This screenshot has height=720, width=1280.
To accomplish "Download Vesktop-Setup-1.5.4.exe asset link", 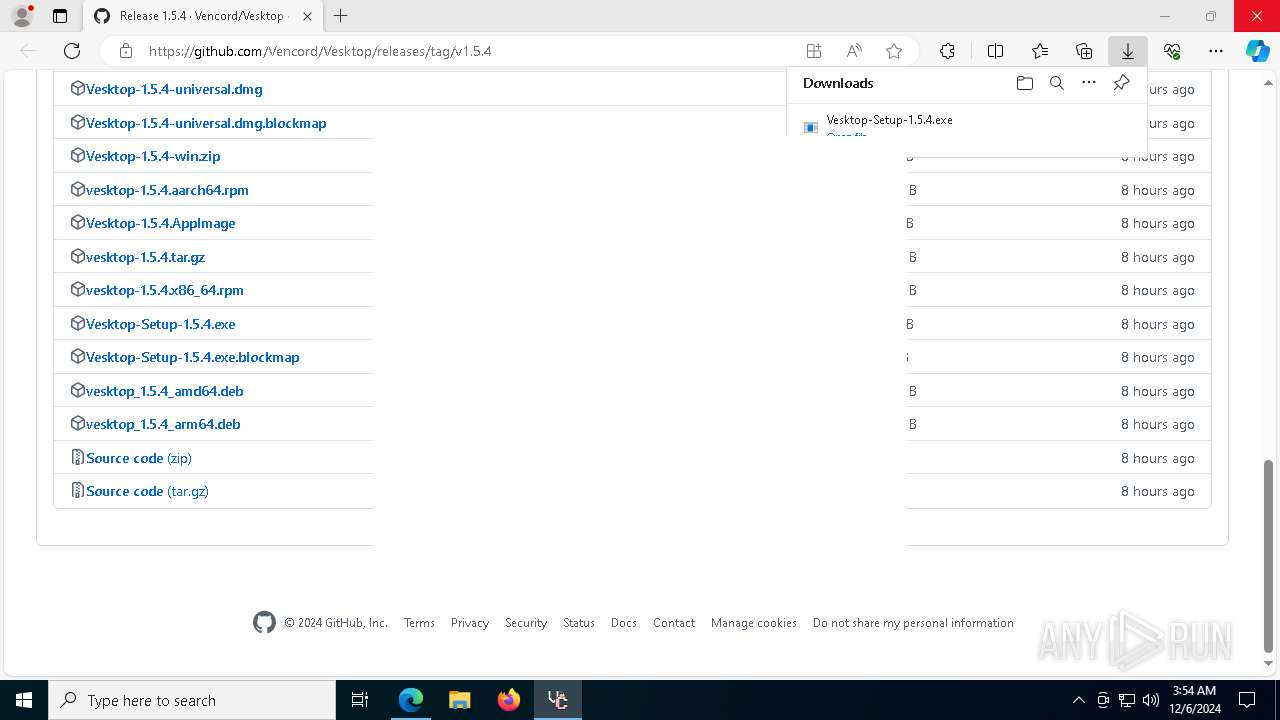I will tap(161, 324).
